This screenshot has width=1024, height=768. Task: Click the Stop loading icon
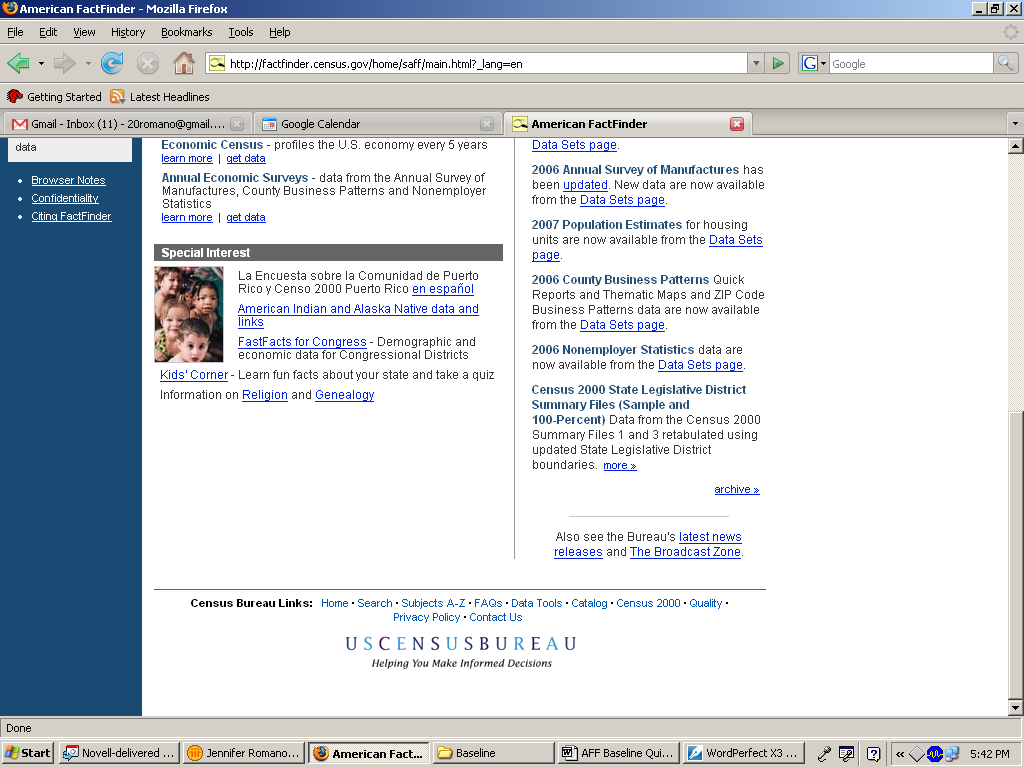[x=148, y=63]
